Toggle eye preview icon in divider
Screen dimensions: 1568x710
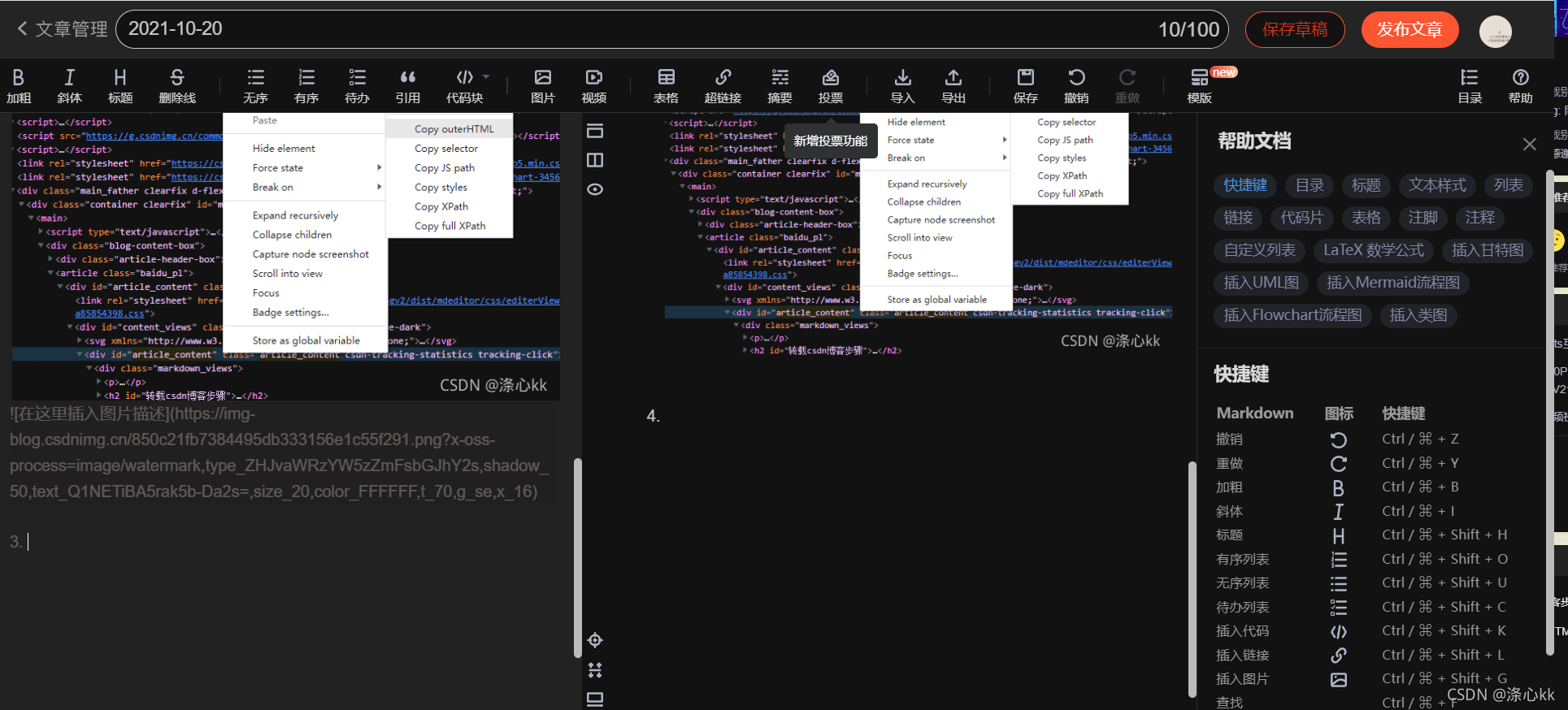[595, 189]
